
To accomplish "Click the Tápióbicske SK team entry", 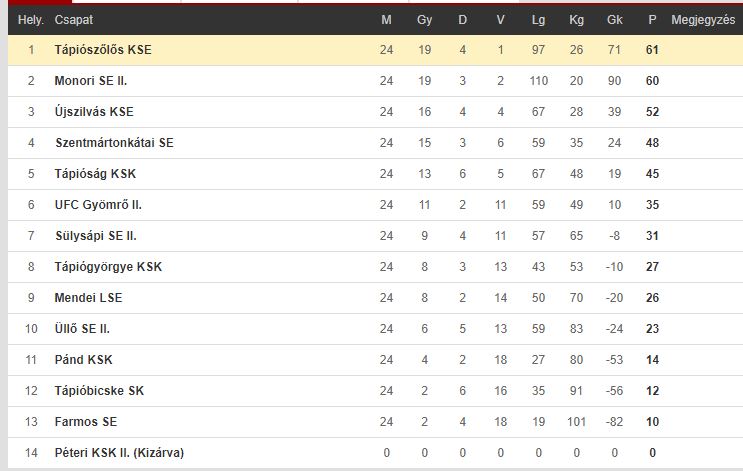I will coord(99,391).
